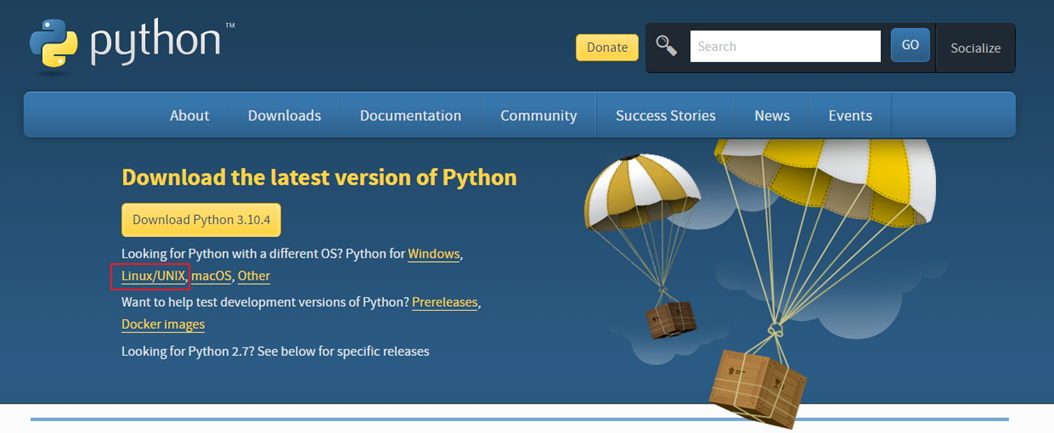Open the Socialize menu
The height and width of the screenshot is (433, 1054).
coord(975,48)
